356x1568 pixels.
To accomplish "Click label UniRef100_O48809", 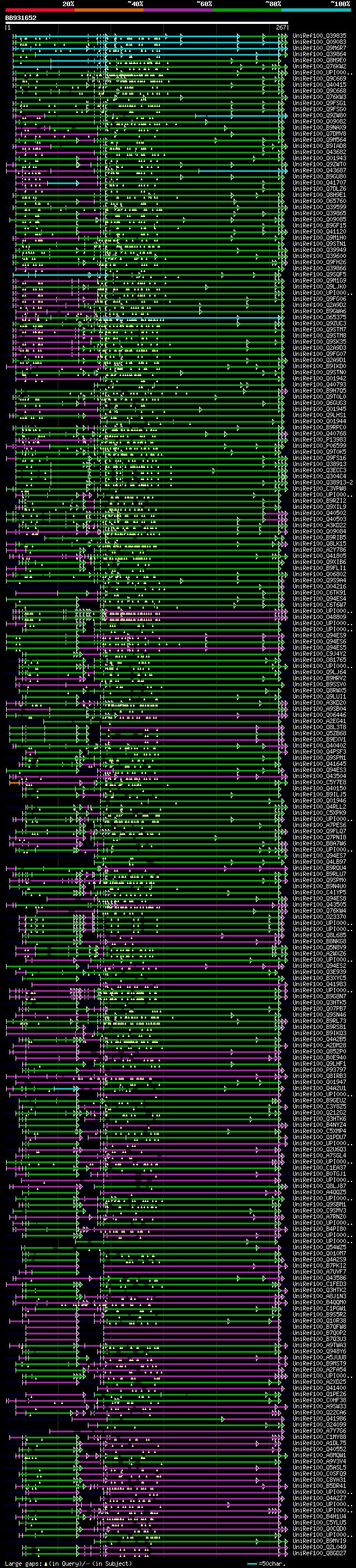I will [319, 617].
